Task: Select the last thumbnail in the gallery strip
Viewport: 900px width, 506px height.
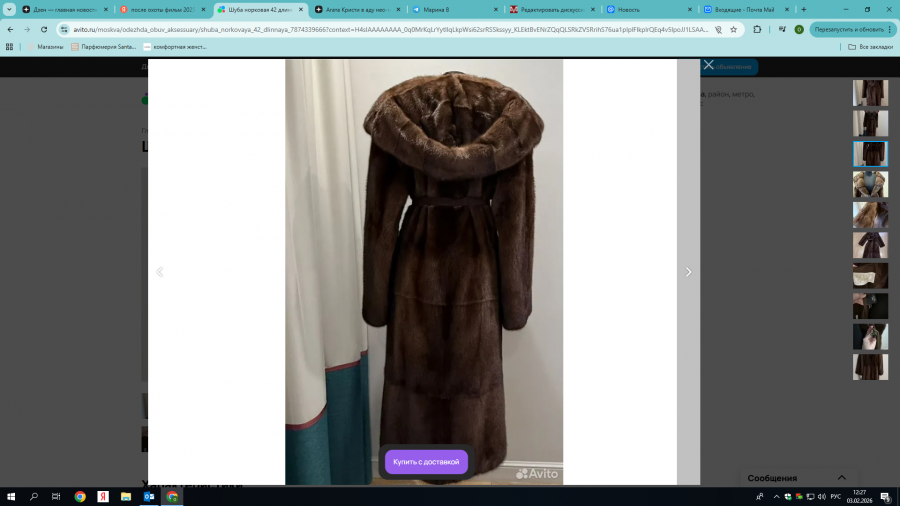Action: coord(870,367)
